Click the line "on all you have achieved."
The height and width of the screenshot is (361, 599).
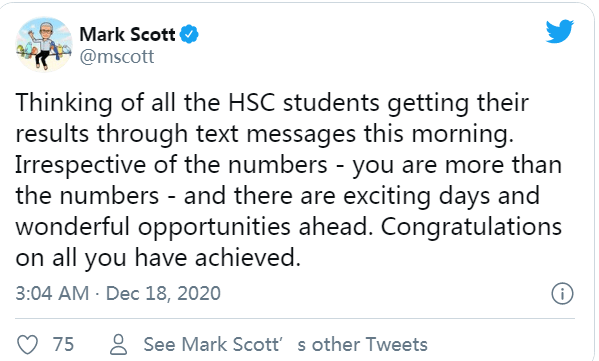point(158,257)
